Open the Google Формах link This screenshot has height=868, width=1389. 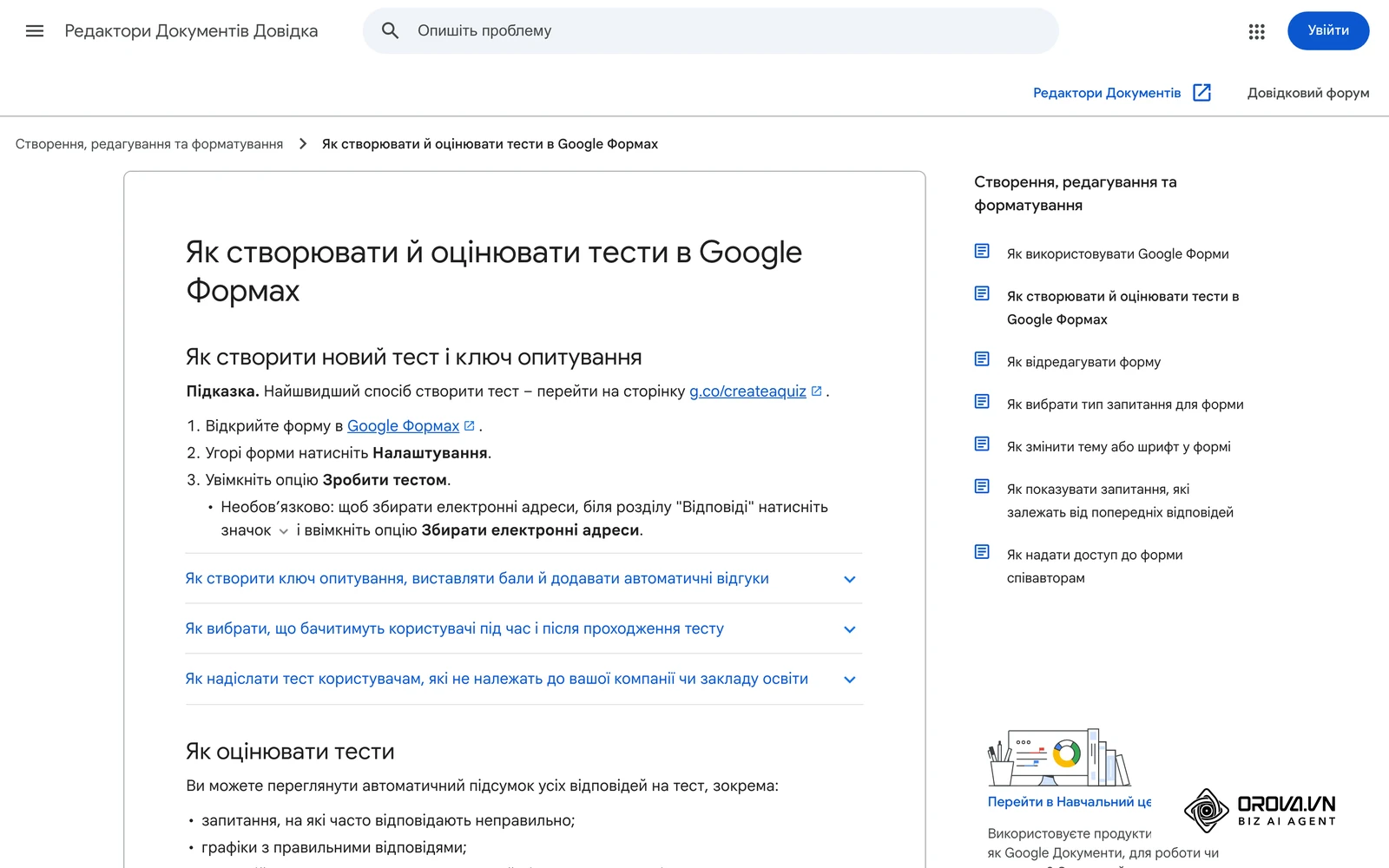[x=403, y=426]
